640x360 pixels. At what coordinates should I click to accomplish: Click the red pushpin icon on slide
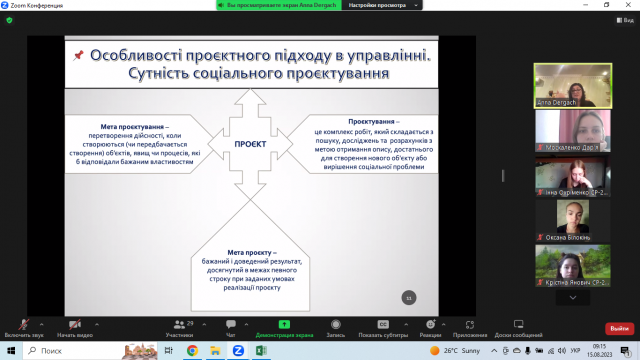click(78, 55)
